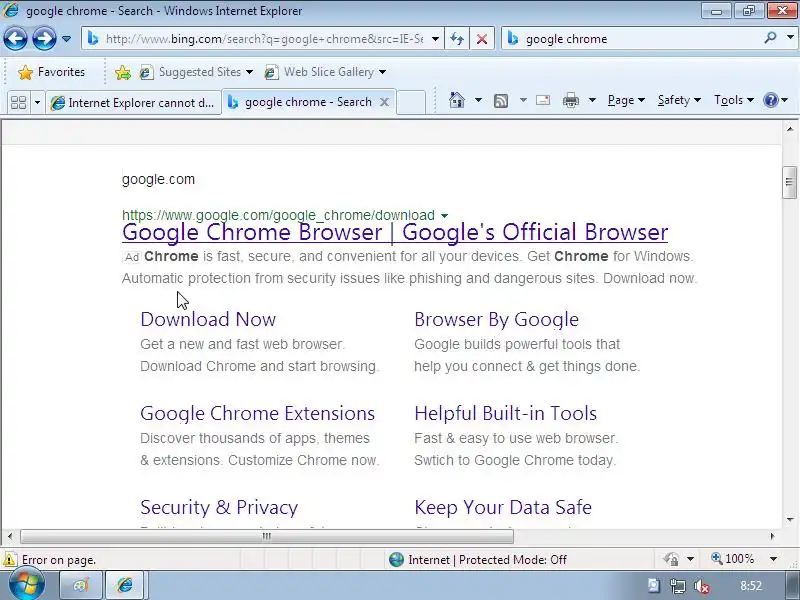
Task: Open Security & Privacy link
Action: click(219, 507)
